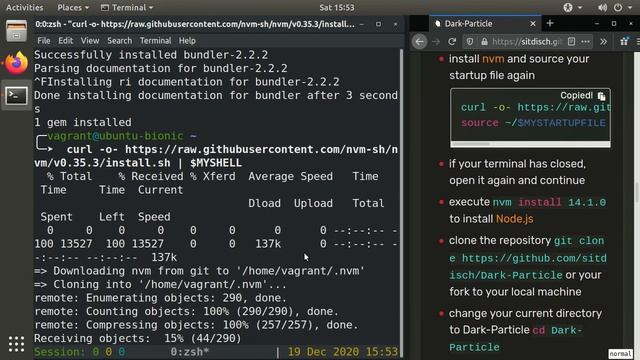This screenshot has width=640, height=360.
Task: Launch Firefox from the Ubuntu dock
Action: pyautogui.click(x=16, y=63)
